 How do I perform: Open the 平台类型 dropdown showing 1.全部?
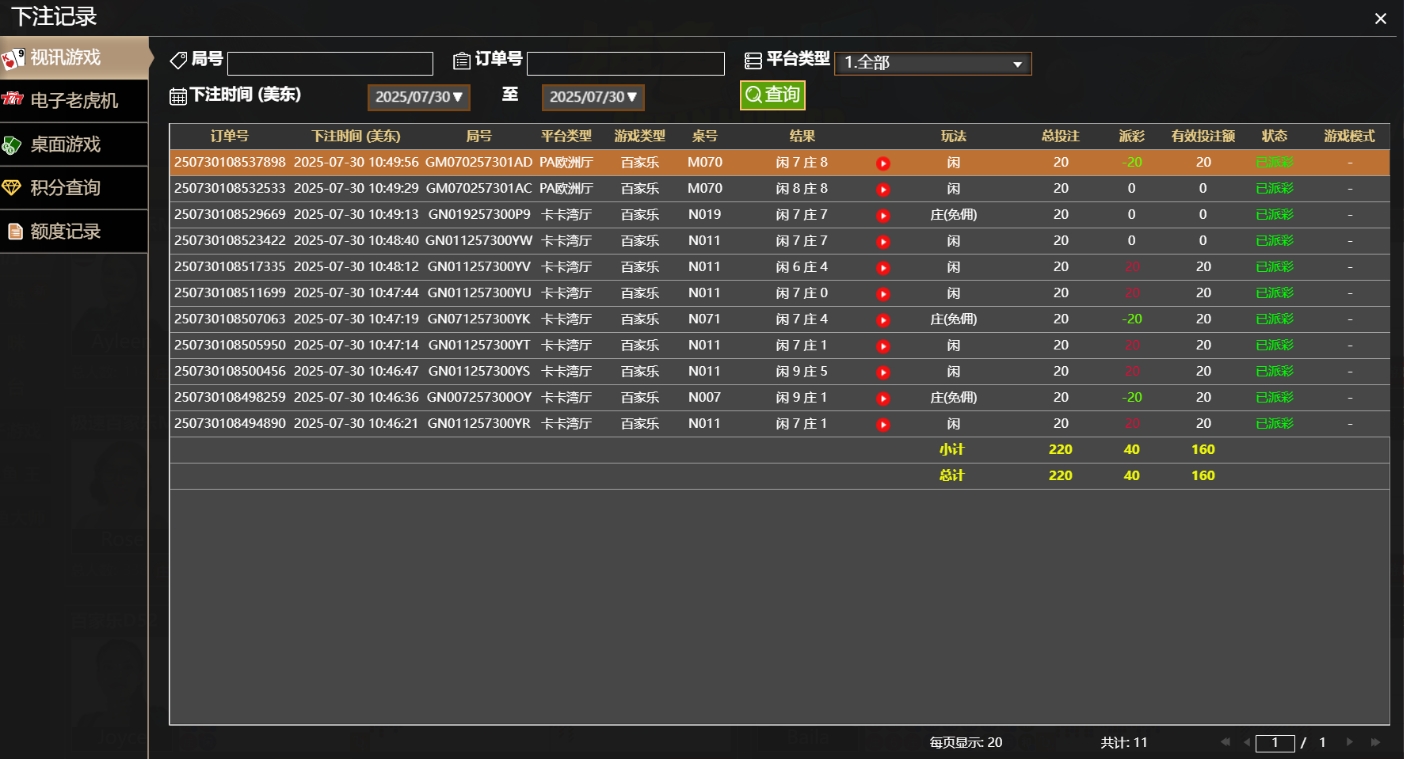(x=932, y=64)
